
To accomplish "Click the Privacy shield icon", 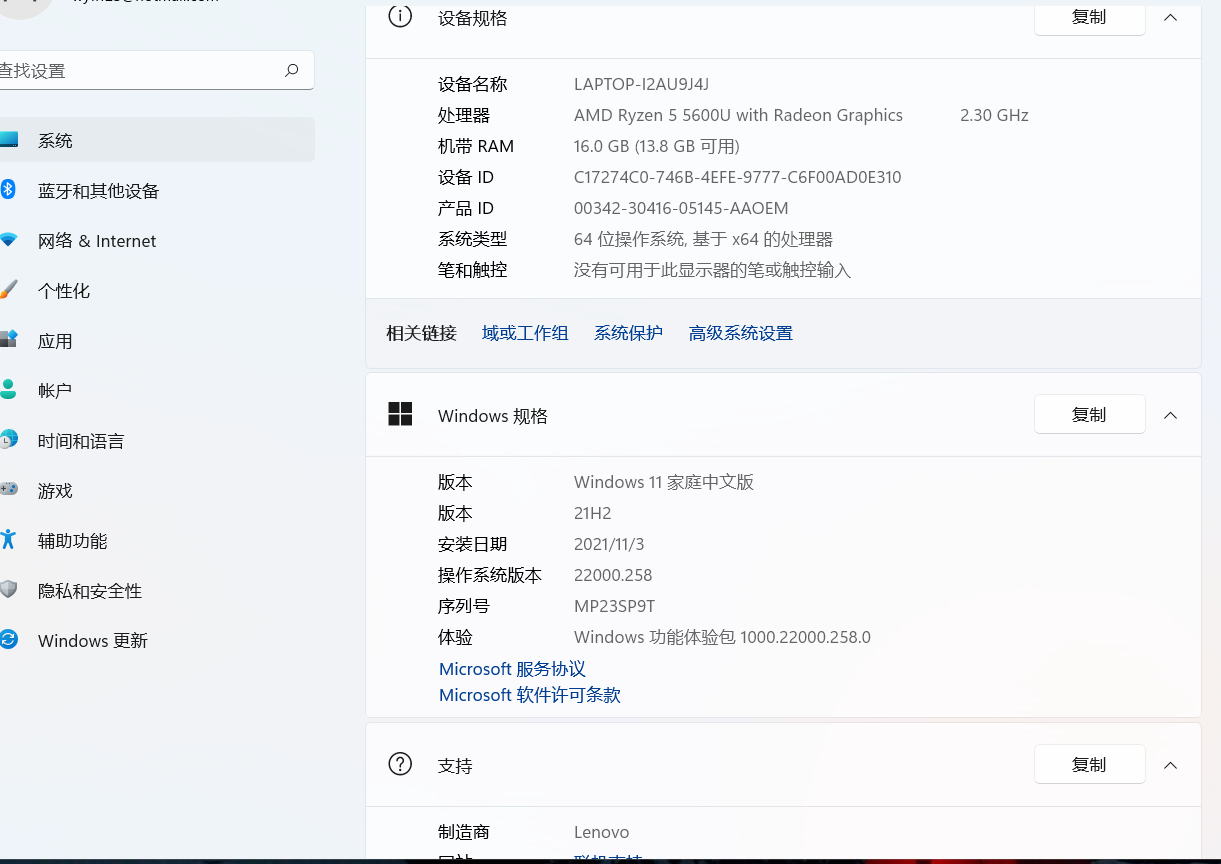I will (8, 589).
